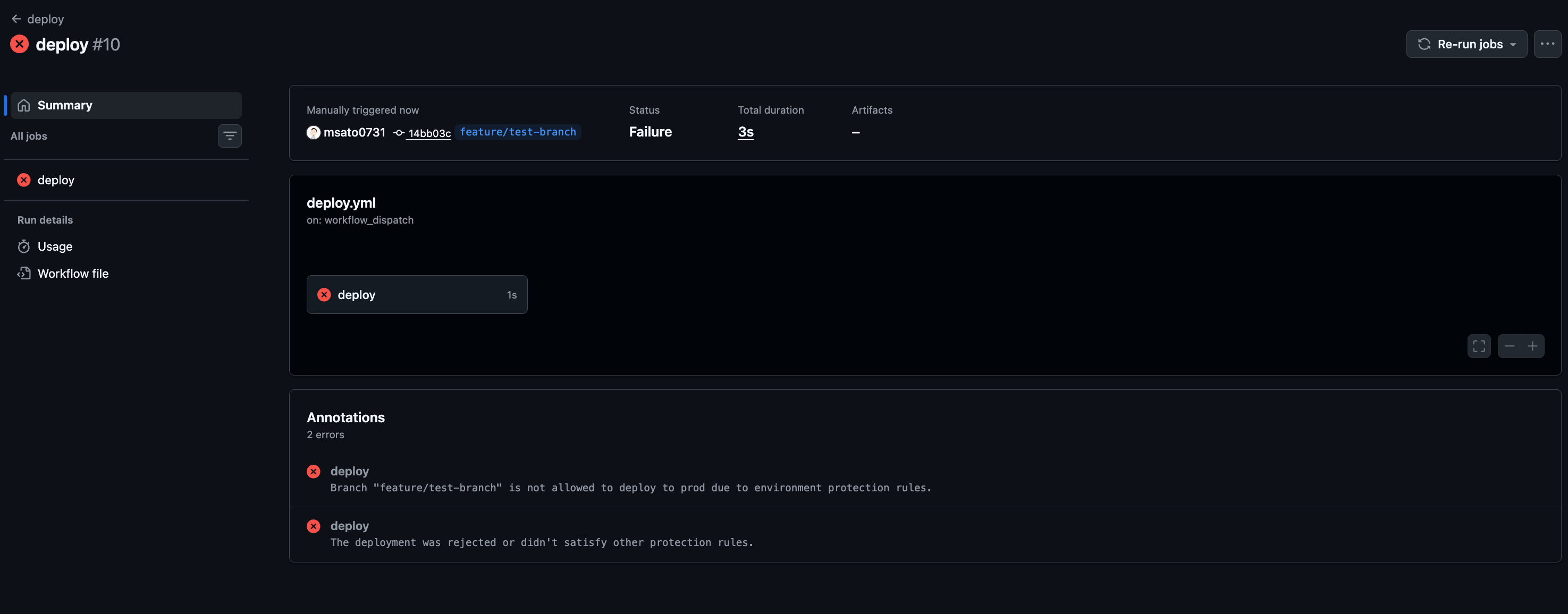The height and width of the screenshot is (614, 1568).
Task: Click the 'Run details' section label
Action: [x=45, y=220]
